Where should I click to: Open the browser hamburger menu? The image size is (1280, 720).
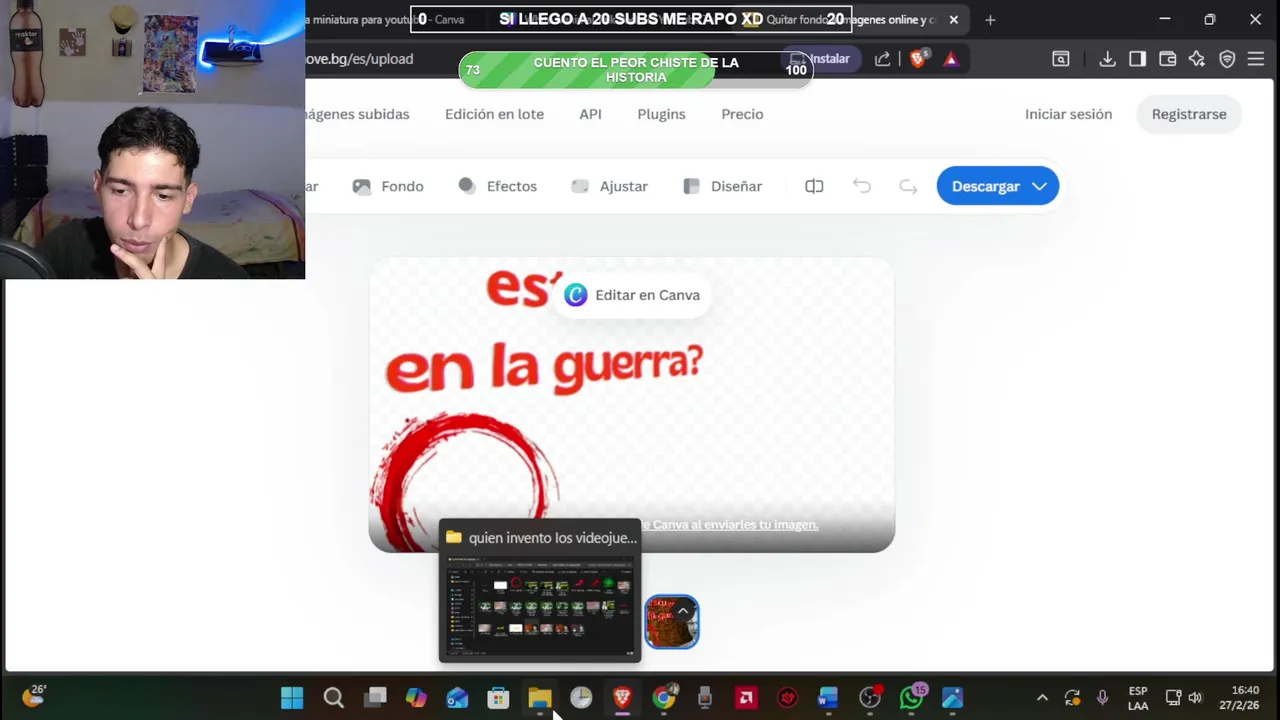(x=1257, y=59)
